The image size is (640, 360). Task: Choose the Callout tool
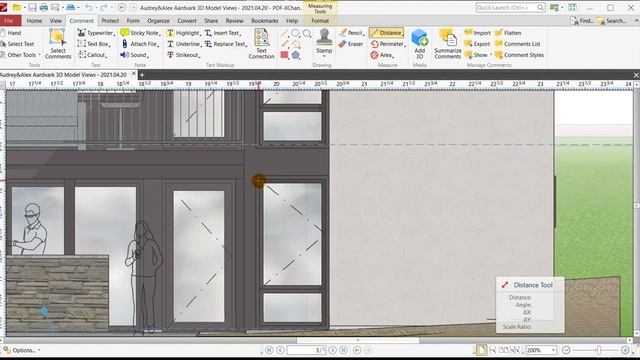coord(93,55)
